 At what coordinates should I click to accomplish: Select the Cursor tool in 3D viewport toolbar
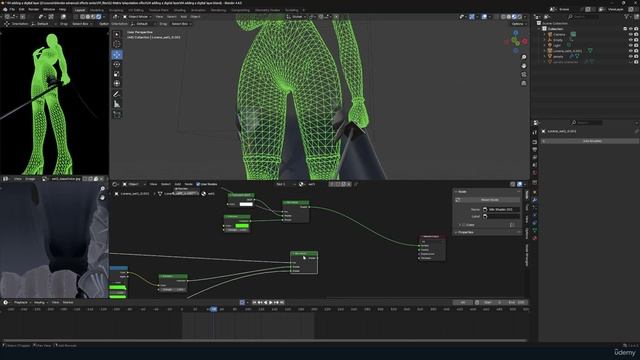tap(117, 44)
